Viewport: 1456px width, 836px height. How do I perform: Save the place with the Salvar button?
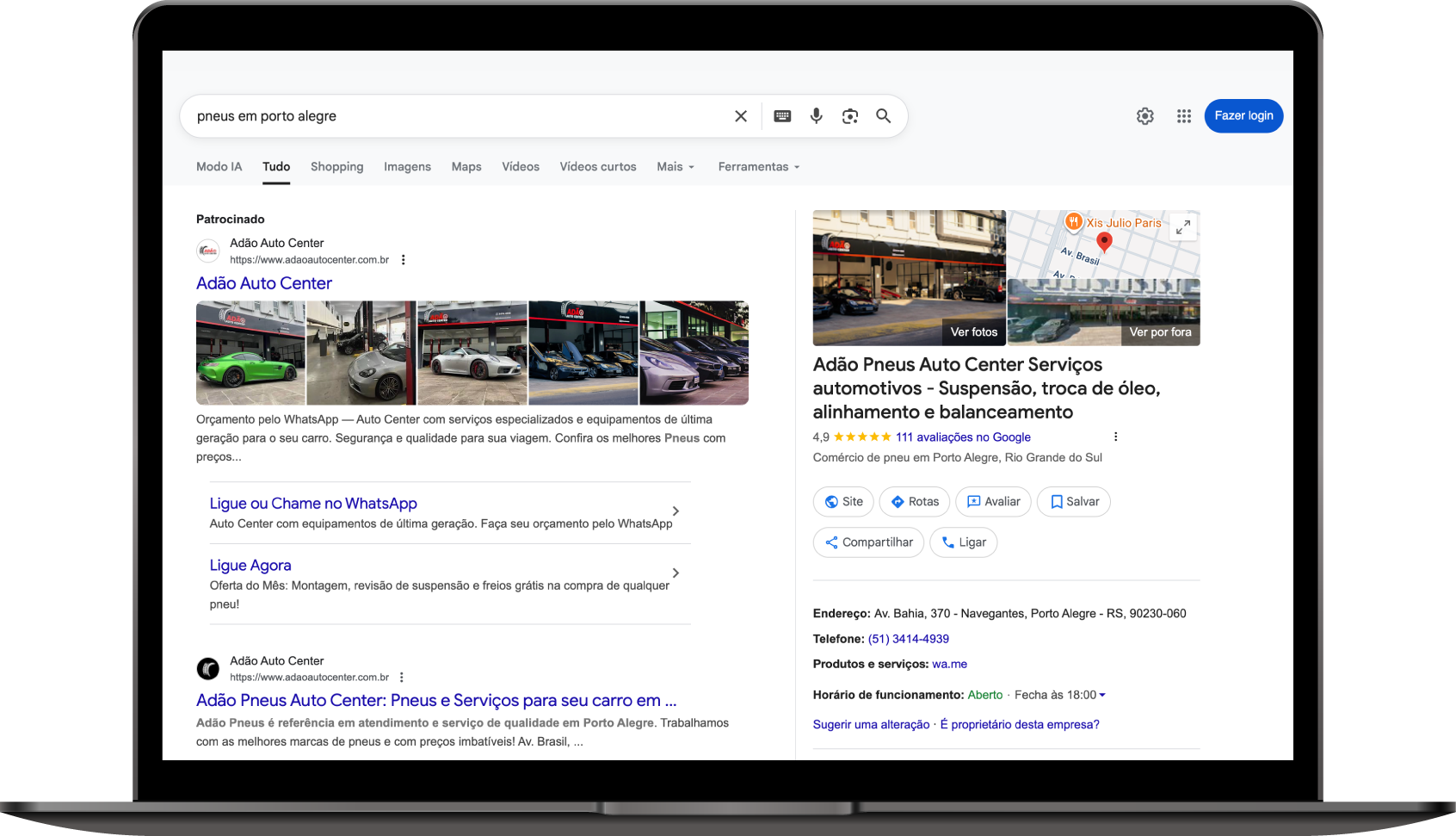point(1074,502)
